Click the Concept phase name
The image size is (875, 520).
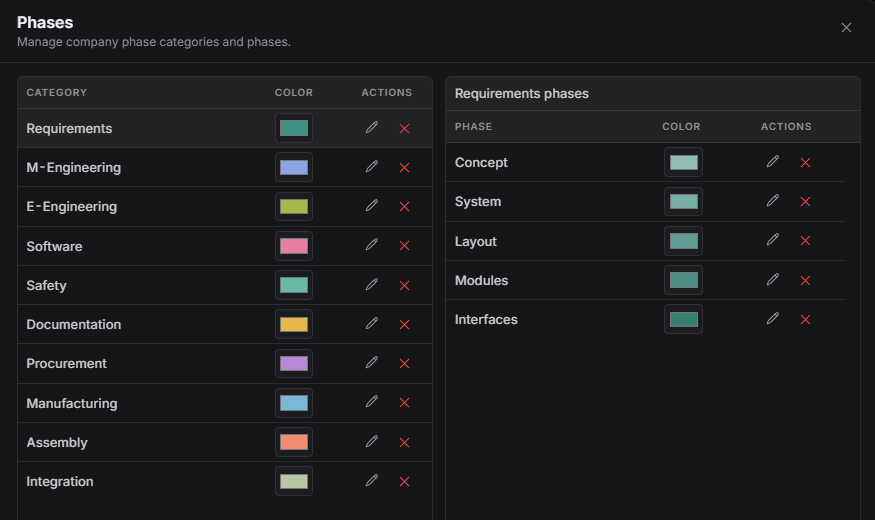coord(481,162)
